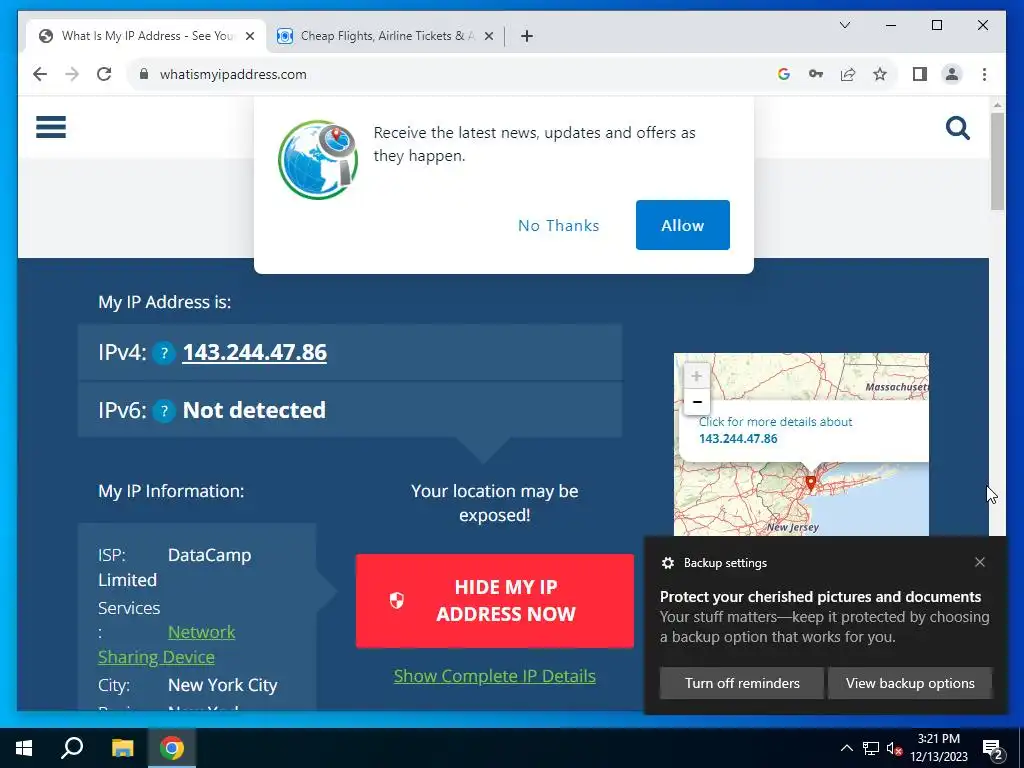This screenshot has width=1024, height=768.
Task: Open a new browser tab
Action: click(x=527, y=37)
